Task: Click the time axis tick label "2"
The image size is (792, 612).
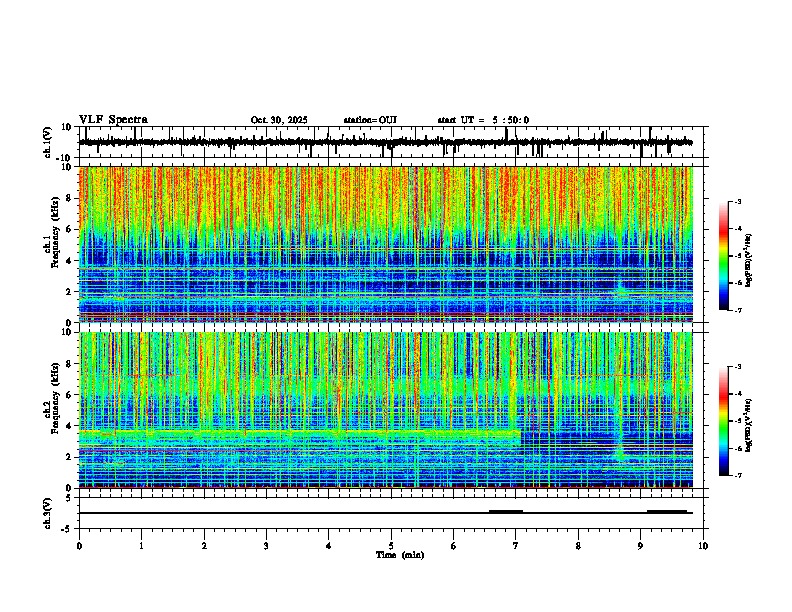Action: [x=204, y=546]
